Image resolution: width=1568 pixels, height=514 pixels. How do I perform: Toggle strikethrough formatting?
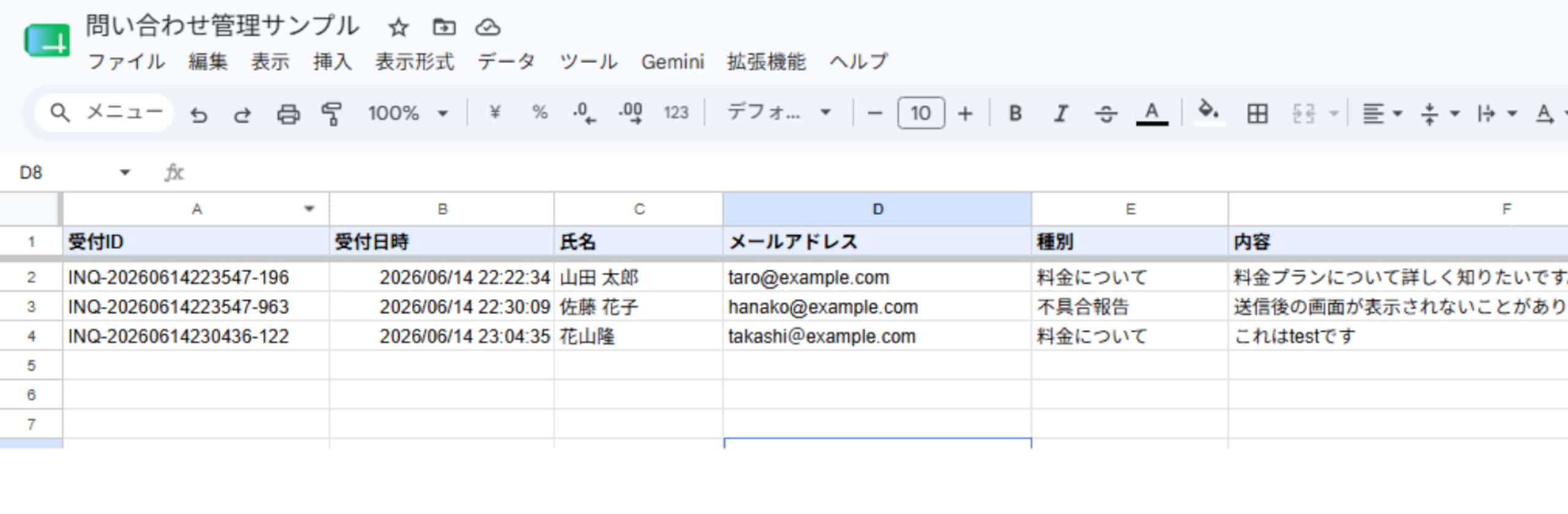1106,113
